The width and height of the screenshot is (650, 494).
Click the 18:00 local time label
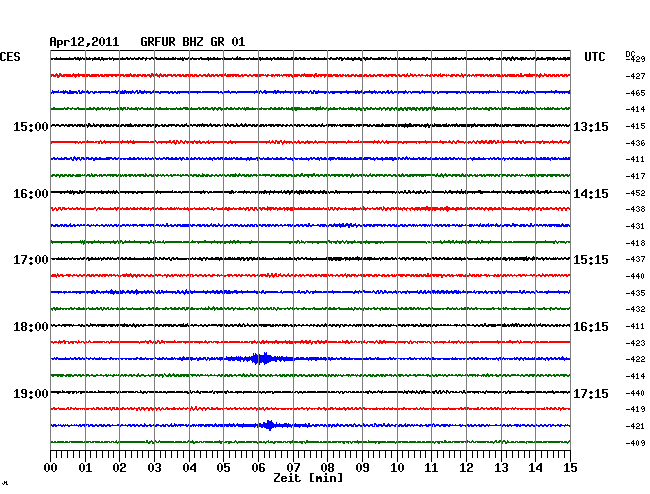[31, 327]
